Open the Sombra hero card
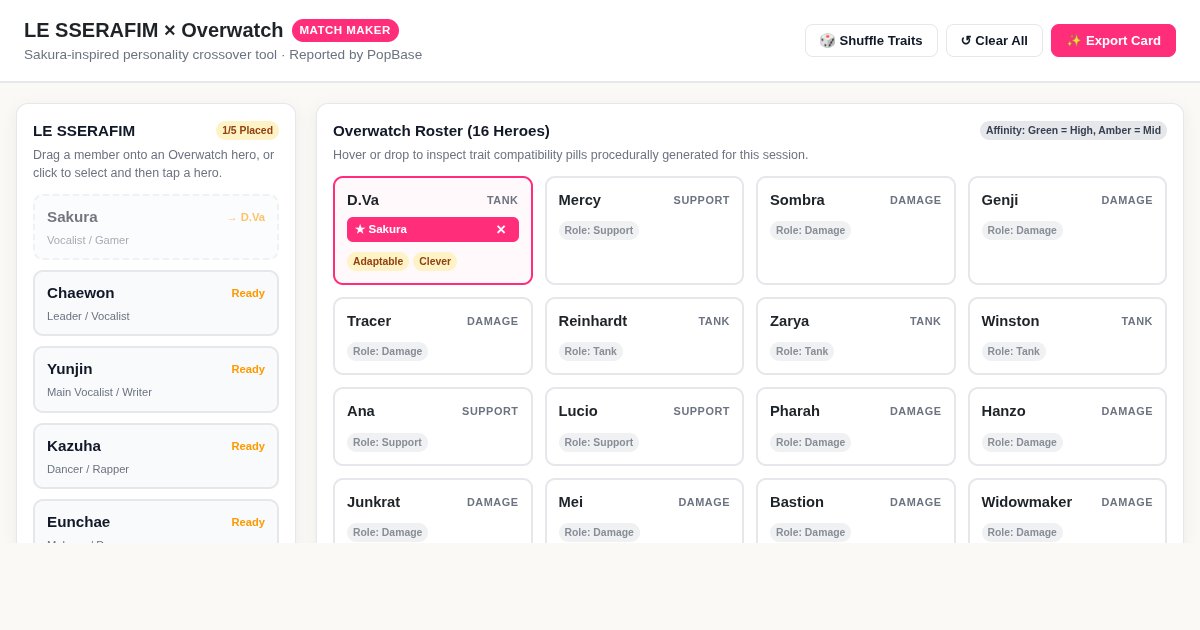Viewport: 1200px width, 630px height. 856,231
